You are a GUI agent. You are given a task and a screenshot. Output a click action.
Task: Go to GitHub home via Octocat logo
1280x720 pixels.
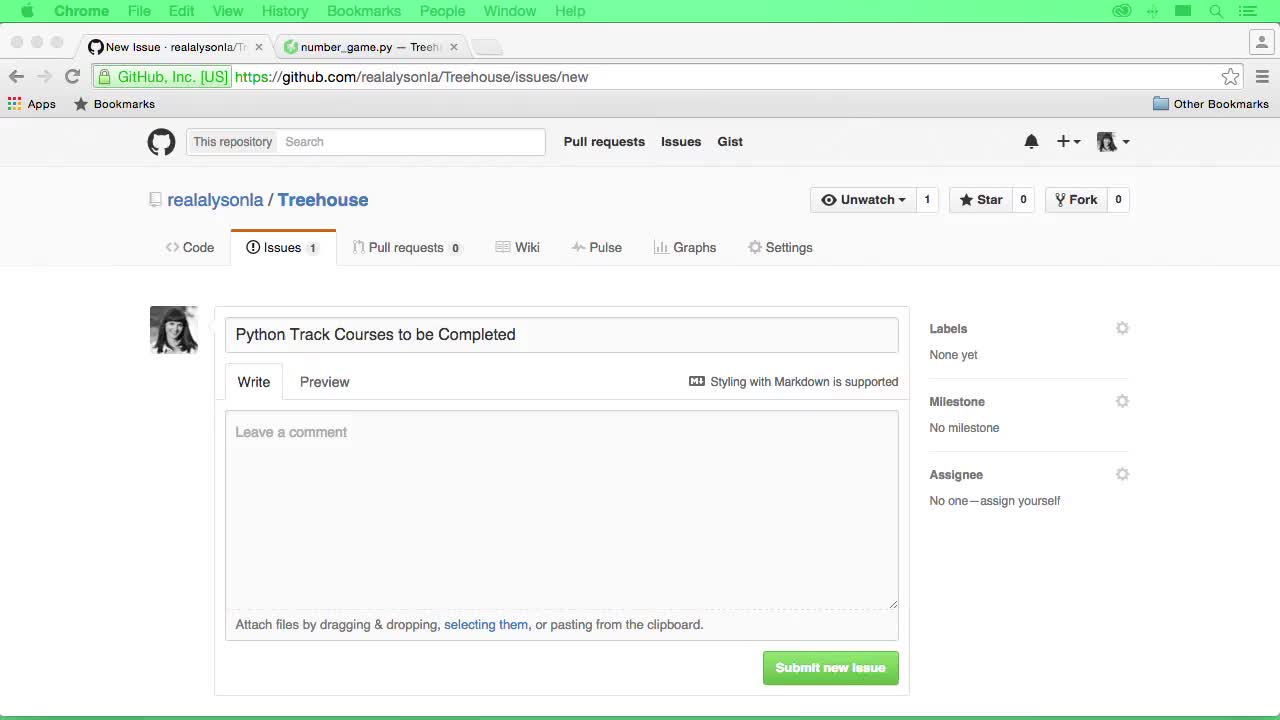coord(161,142)
